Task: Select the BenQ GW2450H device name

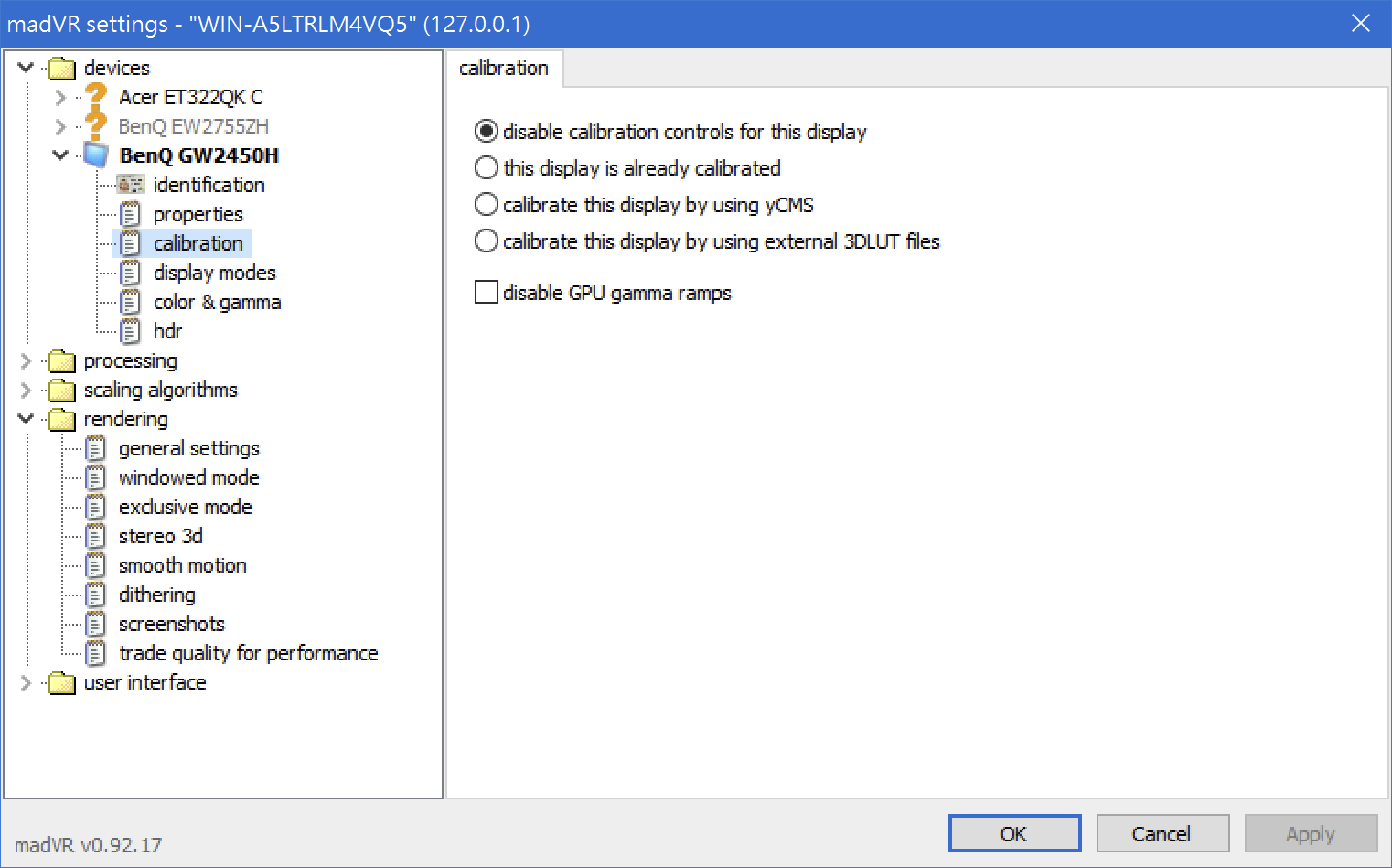Action: point(199,155)
